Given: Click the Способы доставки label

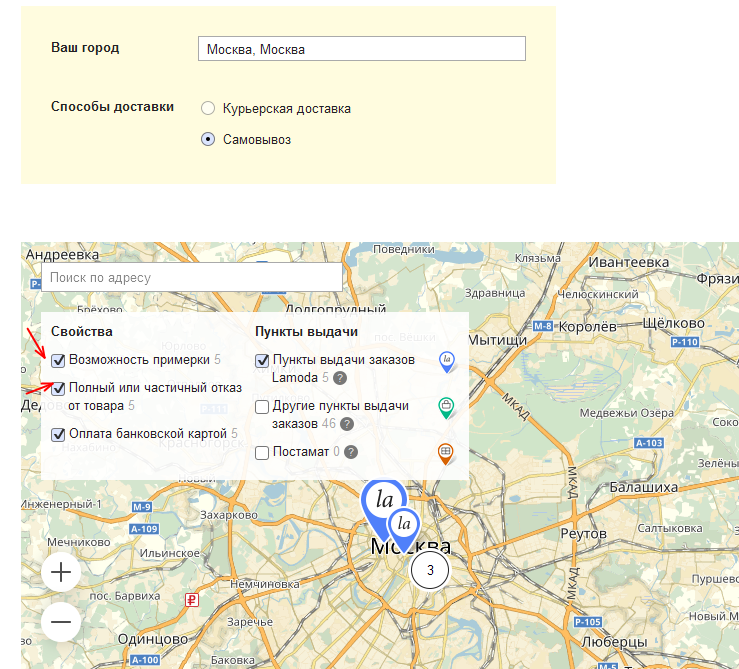Looking at the screenshot, I should pyautogui.click(x=112, y=107).
